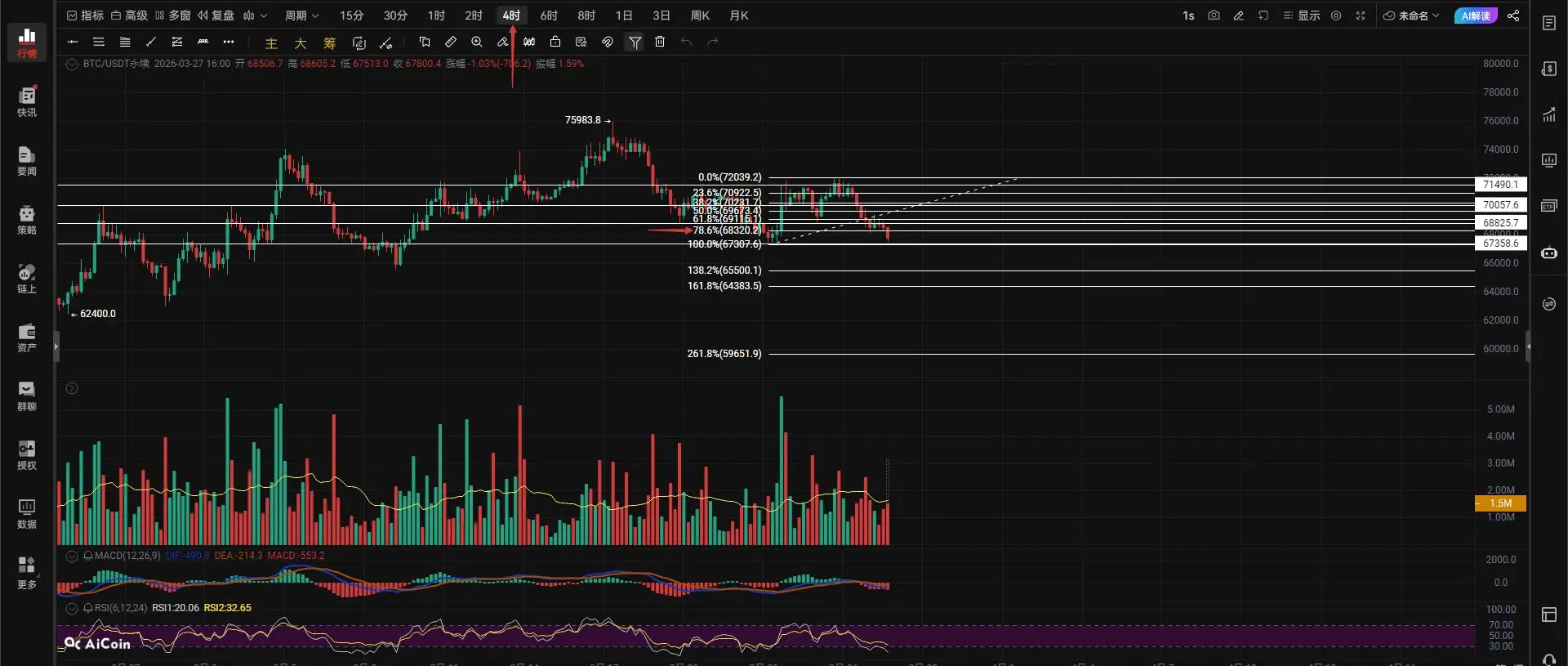Viewport: 1568px width, 666px height.
Task: Toggle the drawing lock icon
Action: click(555, 42)
